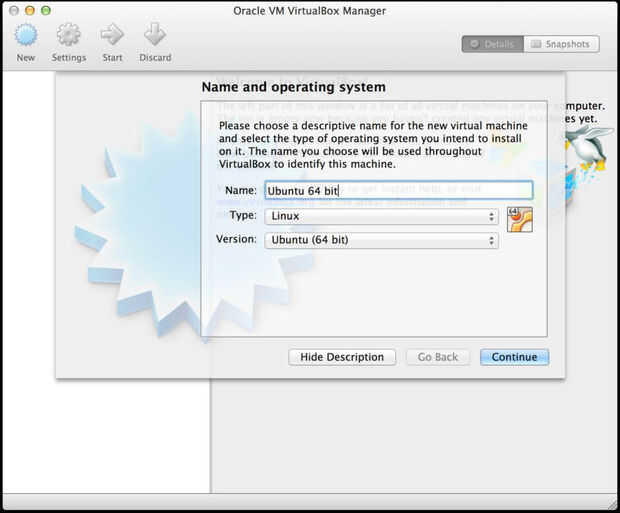Screen dimensions: 620x513
Task: Click the 'Please choose a descriptive name' description text
Action: [373, 145]
